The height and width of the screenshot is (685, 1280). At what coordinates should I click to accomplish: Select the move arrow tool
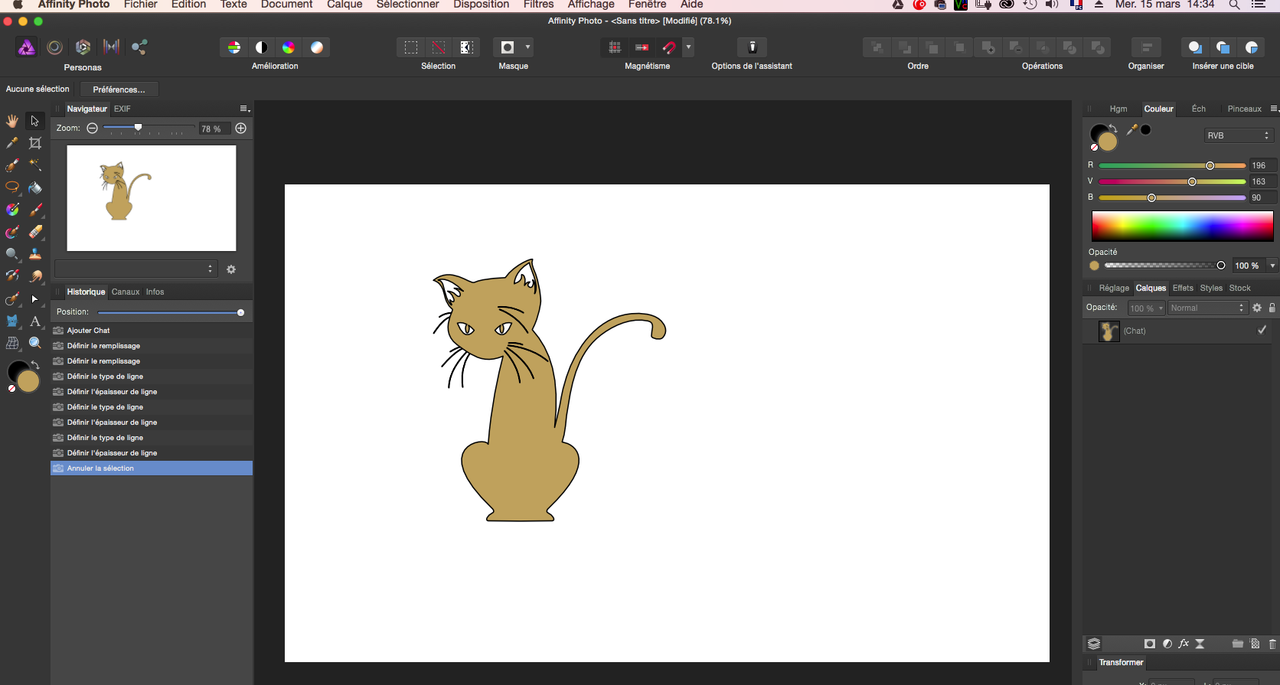point(35,121)
